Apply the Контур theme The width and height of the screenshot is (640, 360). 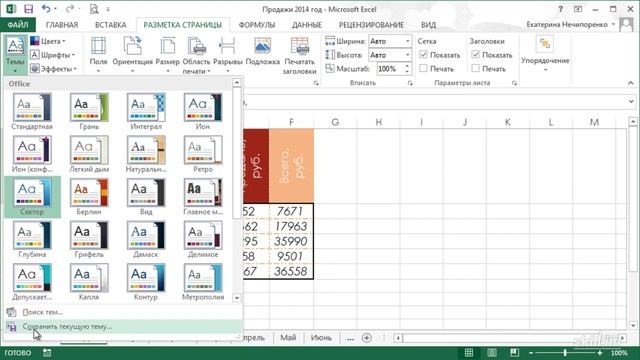point(146,282)
